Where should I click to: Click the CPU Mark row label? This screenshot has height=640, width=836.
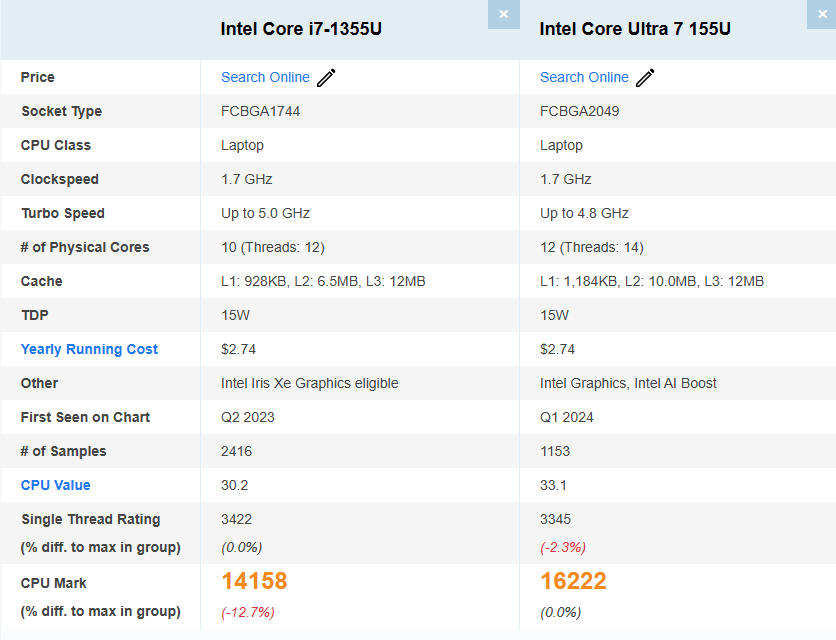pos(53,583)
